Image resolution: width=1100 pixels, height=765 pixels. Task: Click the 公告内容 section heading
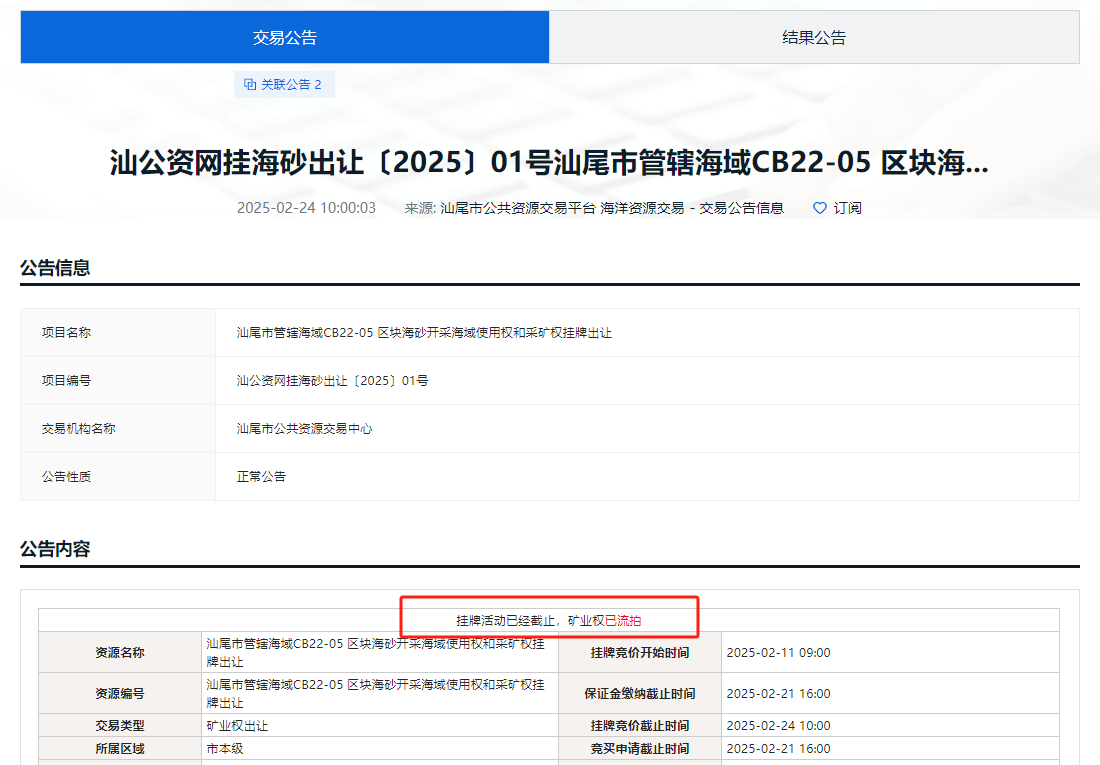(x=55, y=549)
